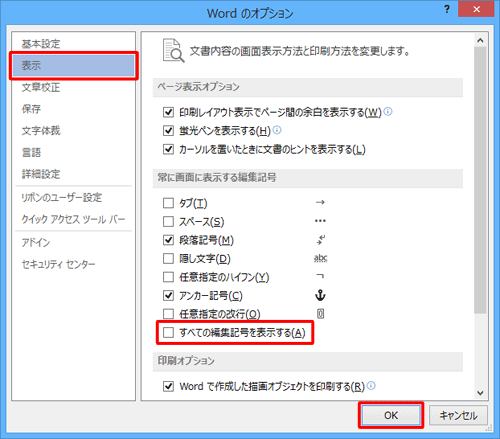Click the optional hyphen symbol icon
Screen dimensions: 500x439
pos(320,276)
